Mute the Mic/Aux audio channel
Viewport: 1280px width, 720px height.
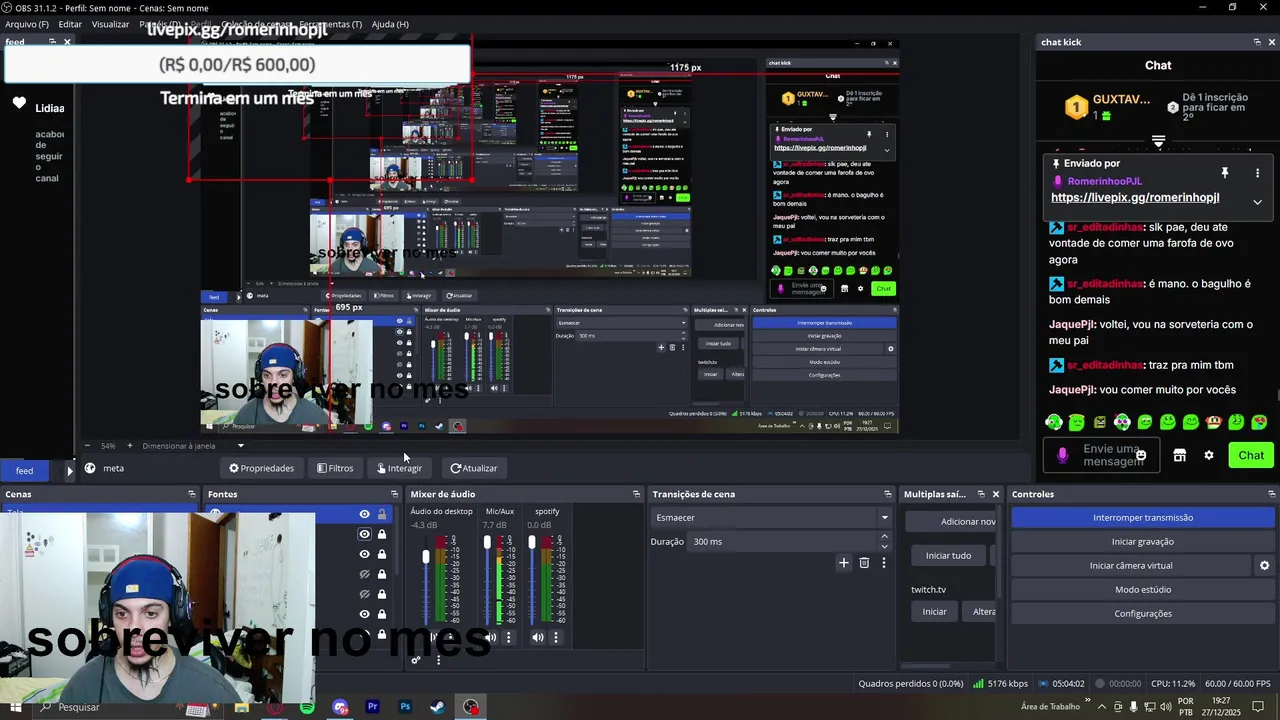coord(491,637)
